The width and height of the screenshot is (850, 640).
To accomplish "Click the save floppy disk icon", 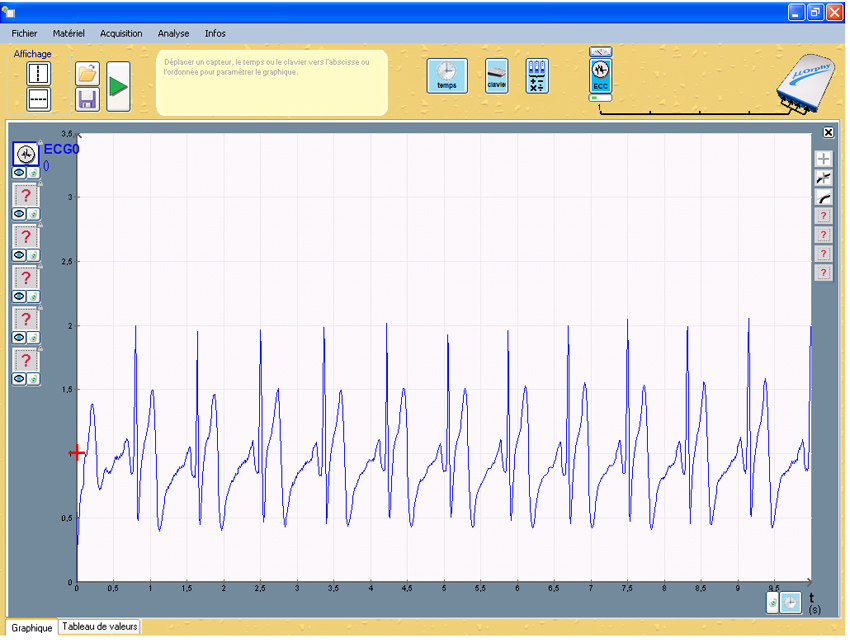I will (87, 98).
